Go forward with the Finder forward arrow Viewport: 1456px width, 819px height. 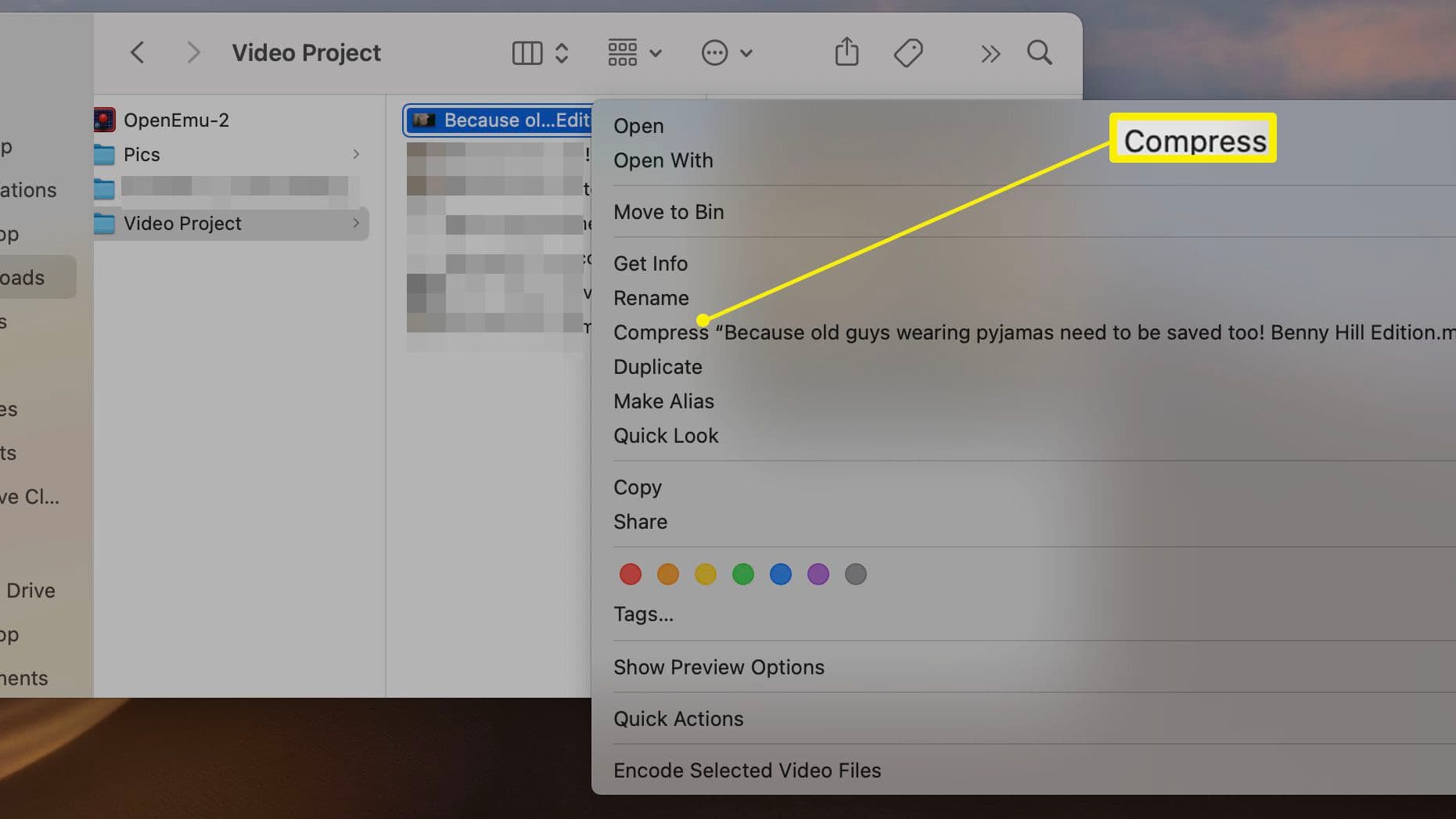tap(193, 52)
